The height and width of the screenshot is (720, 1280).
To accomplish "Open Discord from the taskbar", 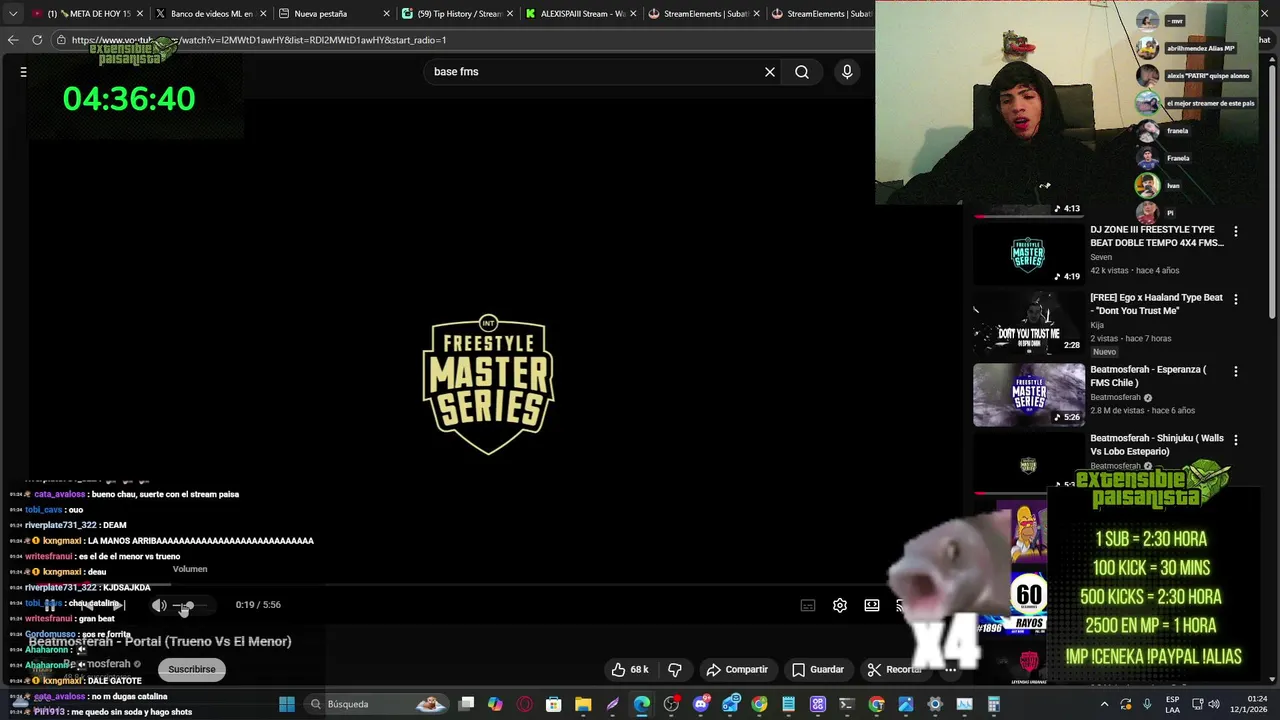I will click(x=701, y=704).
